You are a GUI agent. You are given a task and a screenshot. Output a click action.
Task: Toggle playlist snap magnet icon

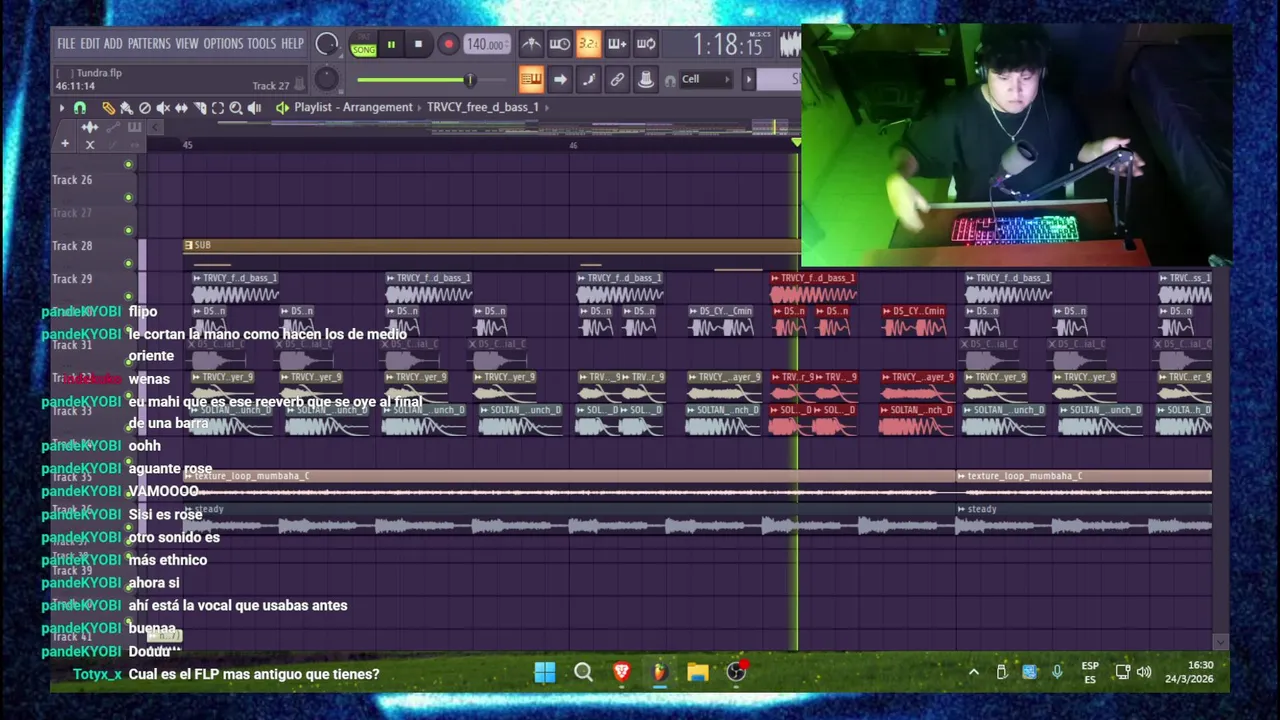coord(80,108)
